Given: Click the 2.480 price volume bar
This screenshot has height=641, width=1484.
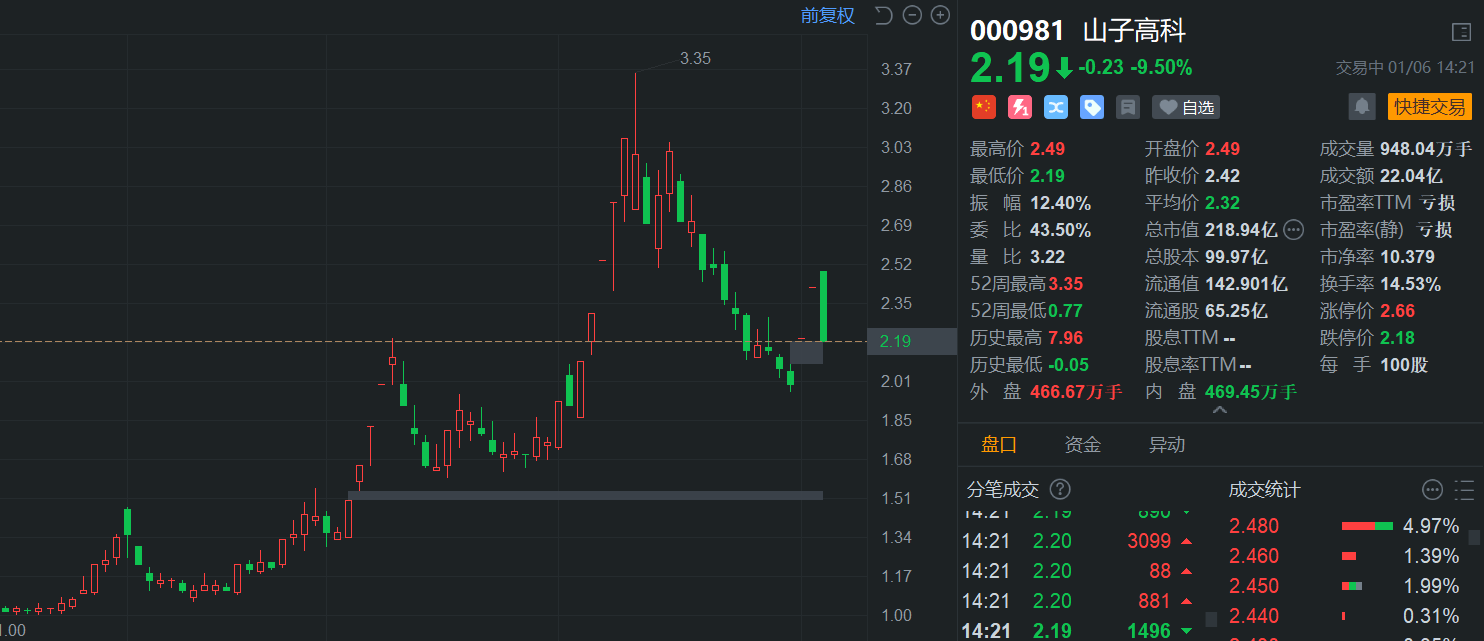Looking at the screenshot, I should click(1367, 526).
